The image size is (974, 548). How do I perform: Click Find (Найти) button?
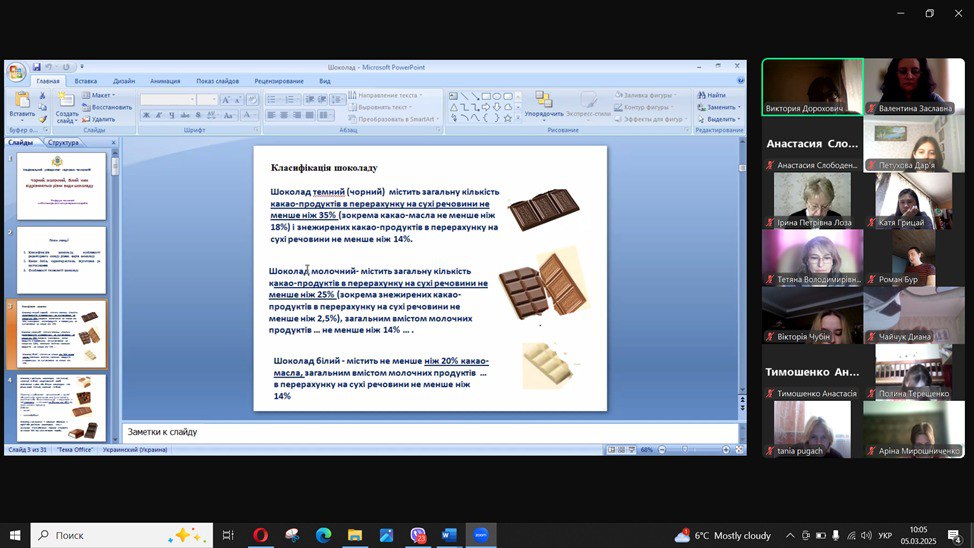711,95
